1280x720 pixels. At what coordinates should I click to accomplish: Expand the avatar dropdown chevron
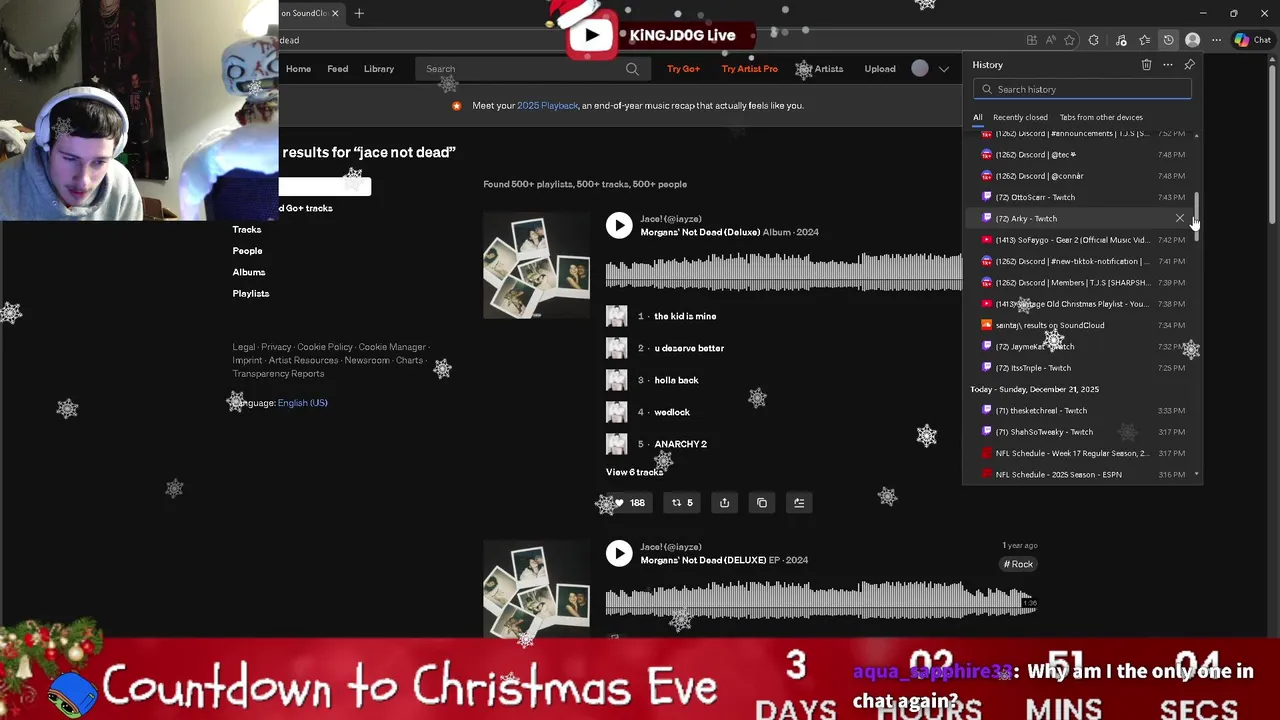(943, 69)
